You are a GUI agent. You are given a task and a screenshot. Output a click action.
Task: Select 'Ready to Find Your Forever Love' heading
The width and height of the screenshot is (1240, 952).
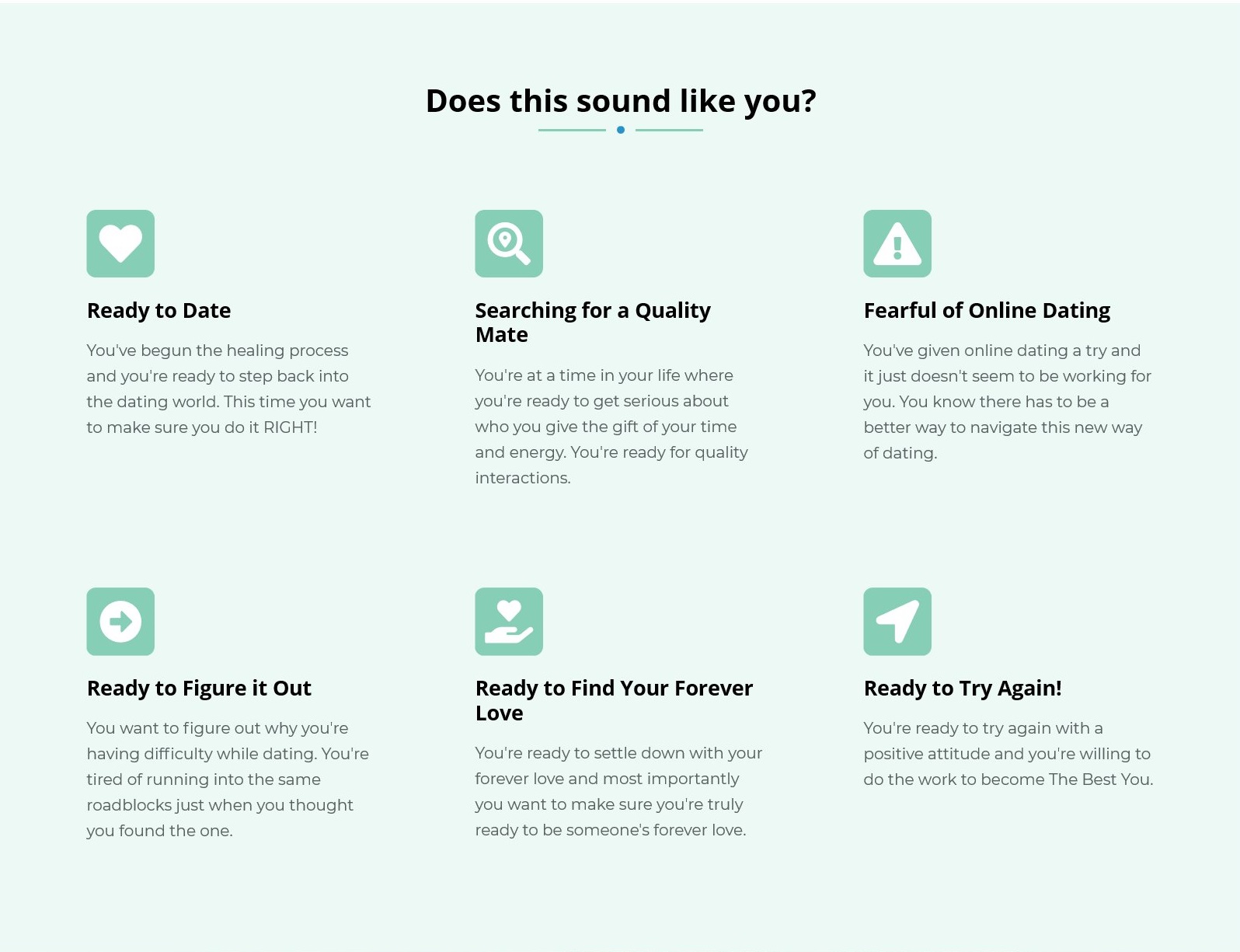pos(614,700)
